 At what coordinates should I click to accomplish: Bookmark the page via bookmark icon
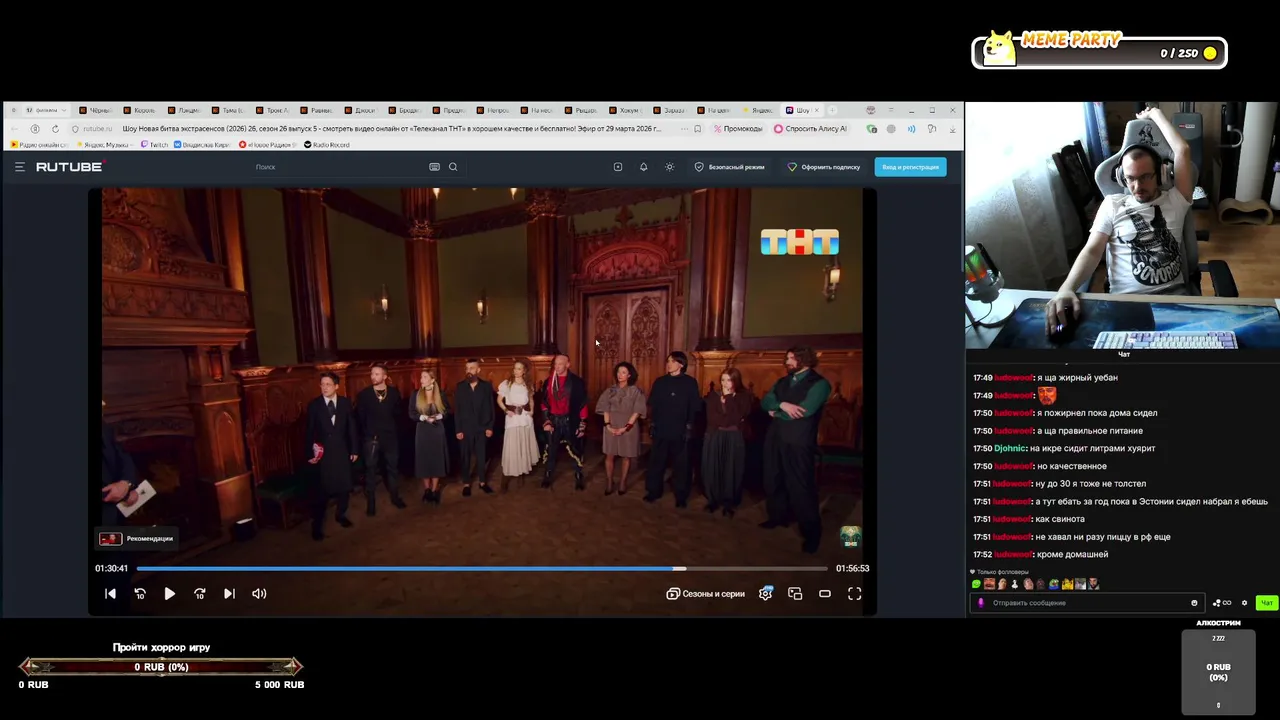[x=697, y=129]
